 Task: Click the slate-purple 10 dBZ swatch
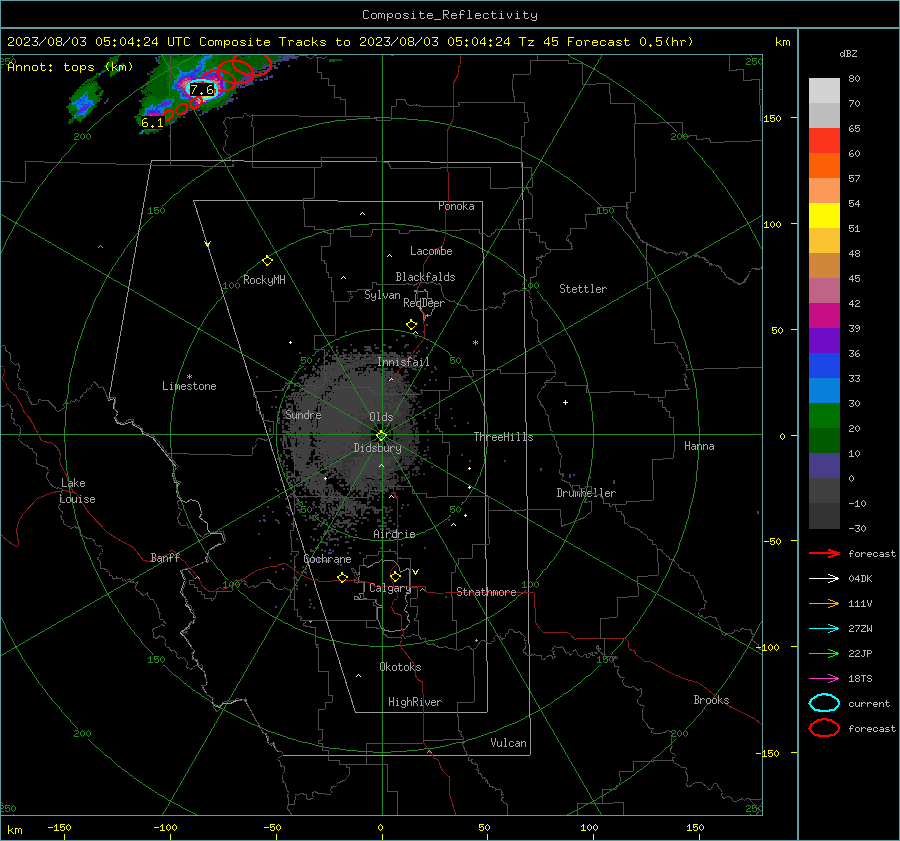click(x=824, y=466)
